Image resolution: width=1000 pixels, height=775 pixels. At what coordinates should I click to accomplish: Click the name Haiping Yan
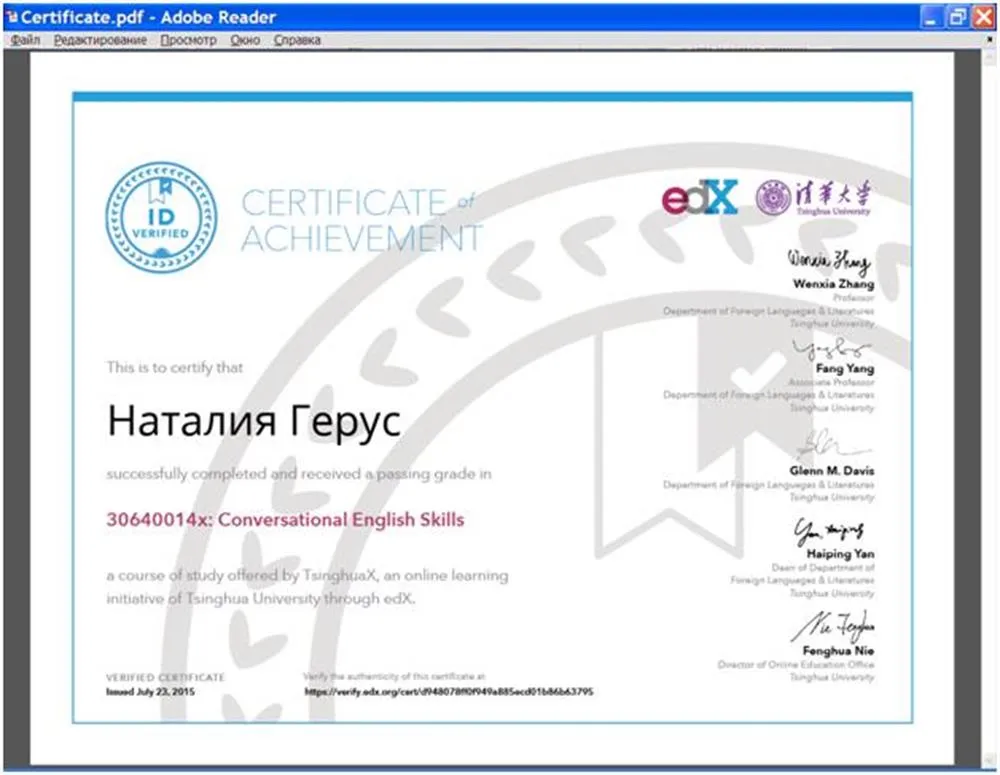(x=840, y=554)
